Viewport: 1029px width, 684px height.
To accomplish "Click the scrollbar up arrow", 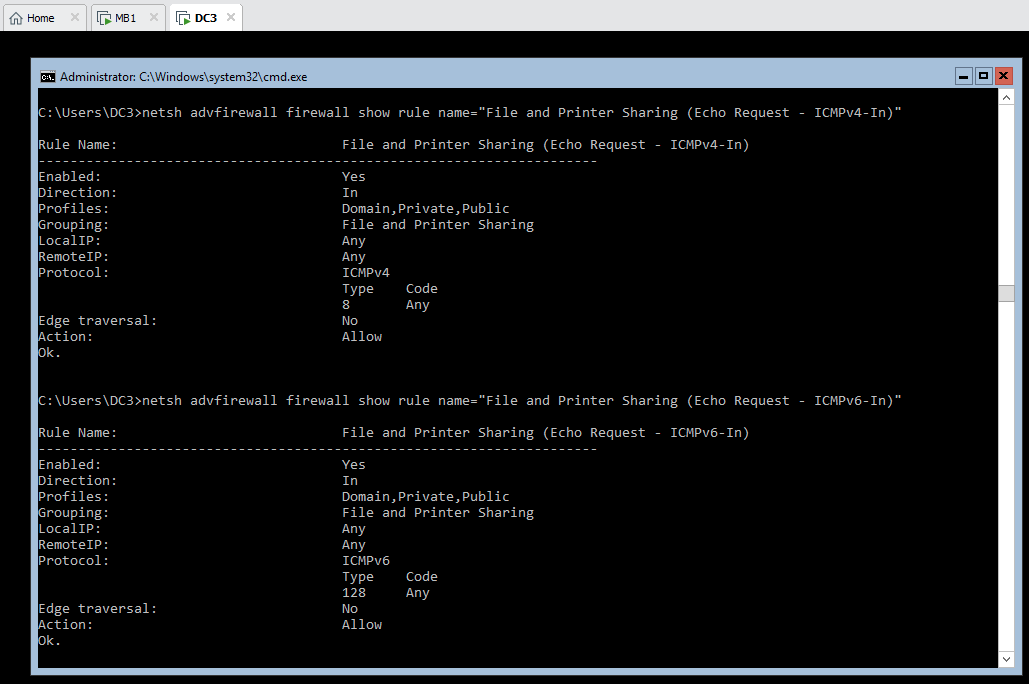I will click(1006, 97).
